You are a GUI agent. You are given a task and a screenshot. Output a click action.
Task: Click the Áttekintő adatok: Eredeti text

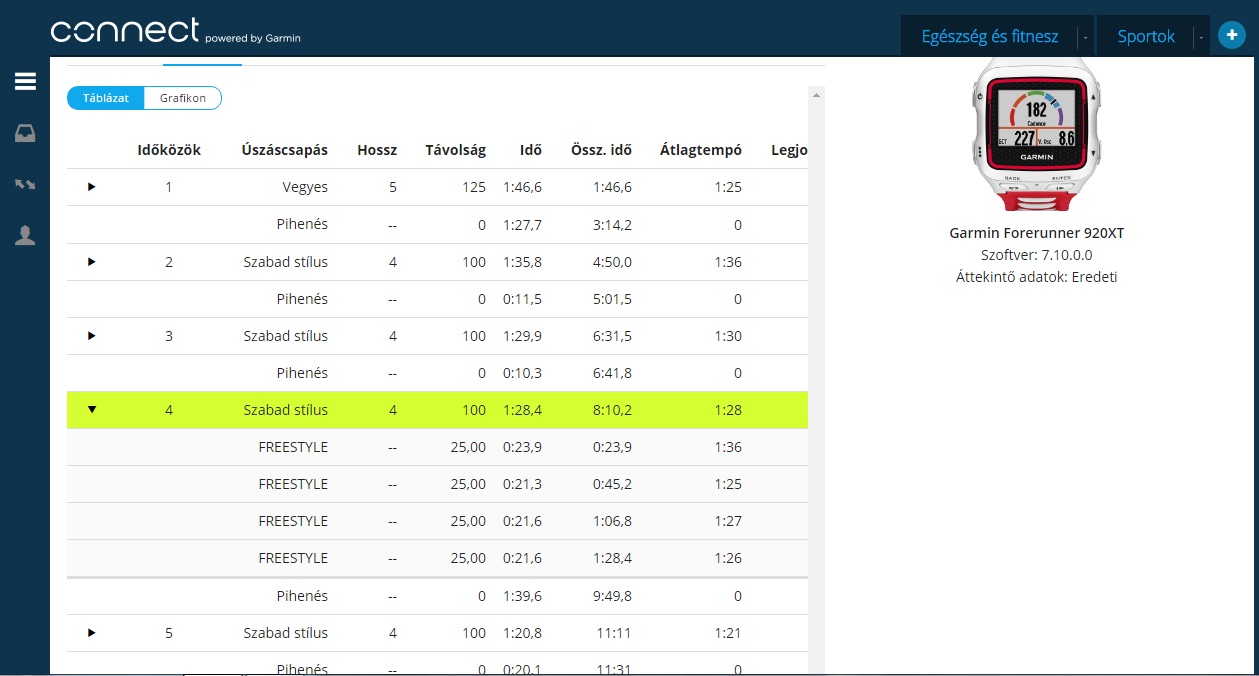(1036, 277)
